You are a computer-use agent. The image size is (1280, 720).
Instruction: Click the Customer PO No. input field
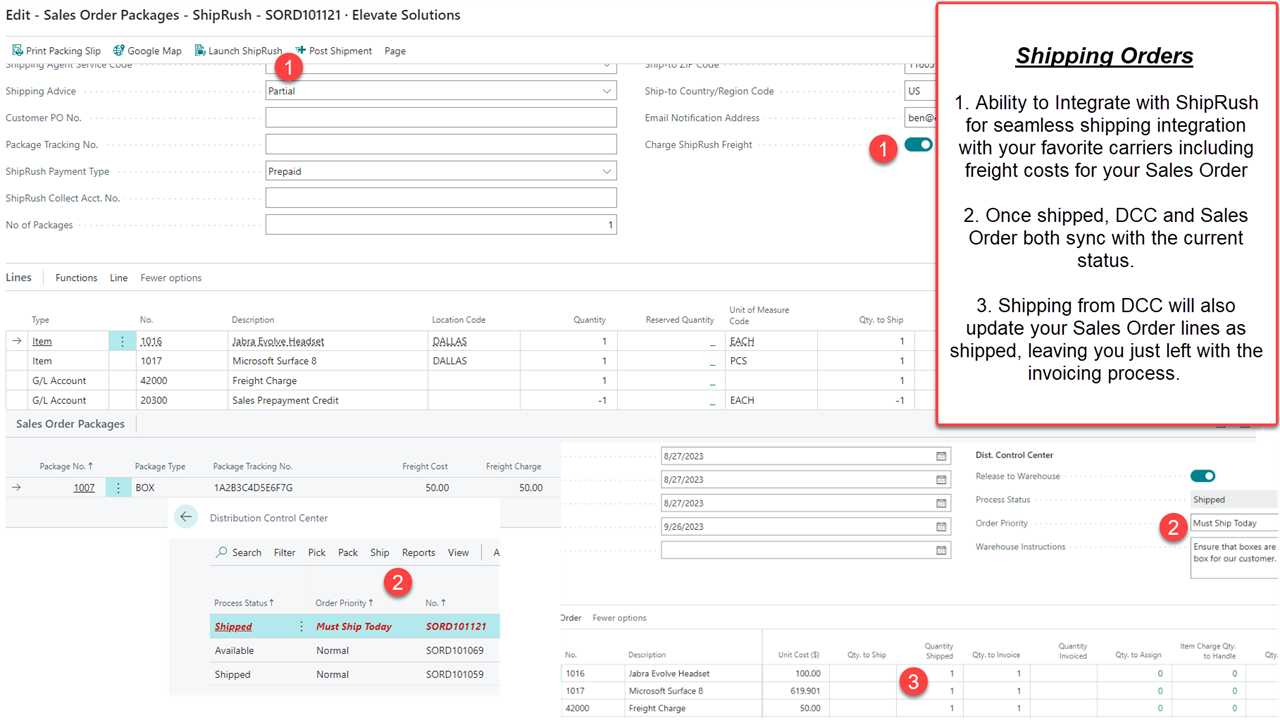pyautogui.click(x=441, y=118)
